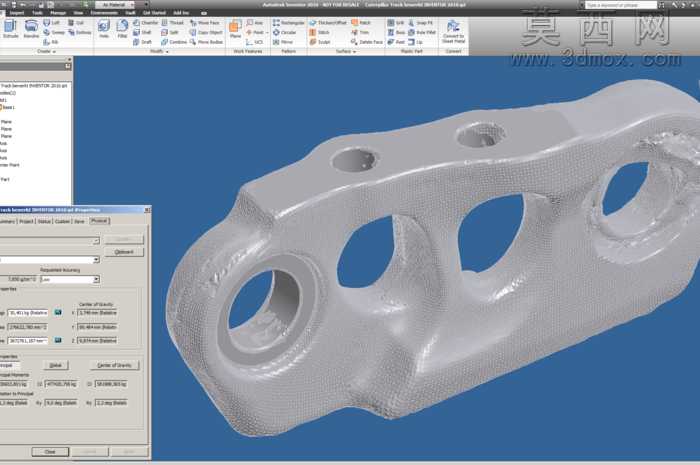Choose the Loft tool
Screen dimensions: 700x465
[x=51, y=23]
